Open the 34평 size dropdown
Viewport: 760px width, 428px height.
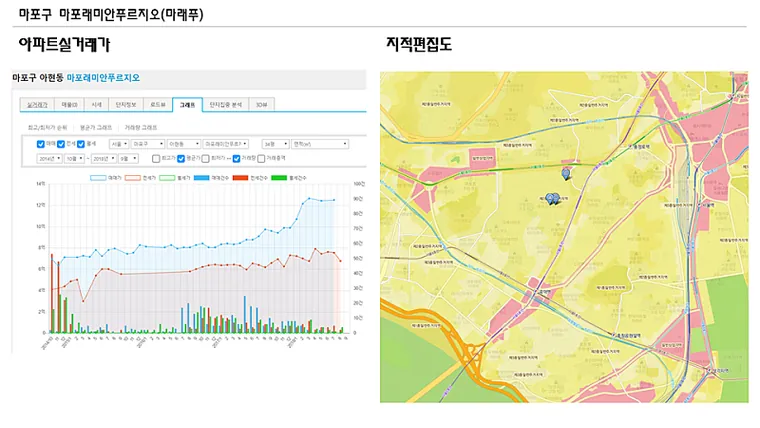(x=275, y=144)
